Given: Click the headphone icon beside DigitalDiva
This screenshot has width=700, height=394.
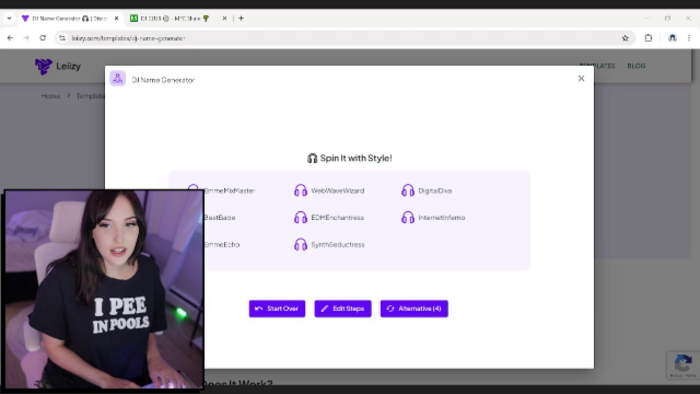Looking at the screenshot, I should (408, 191).
